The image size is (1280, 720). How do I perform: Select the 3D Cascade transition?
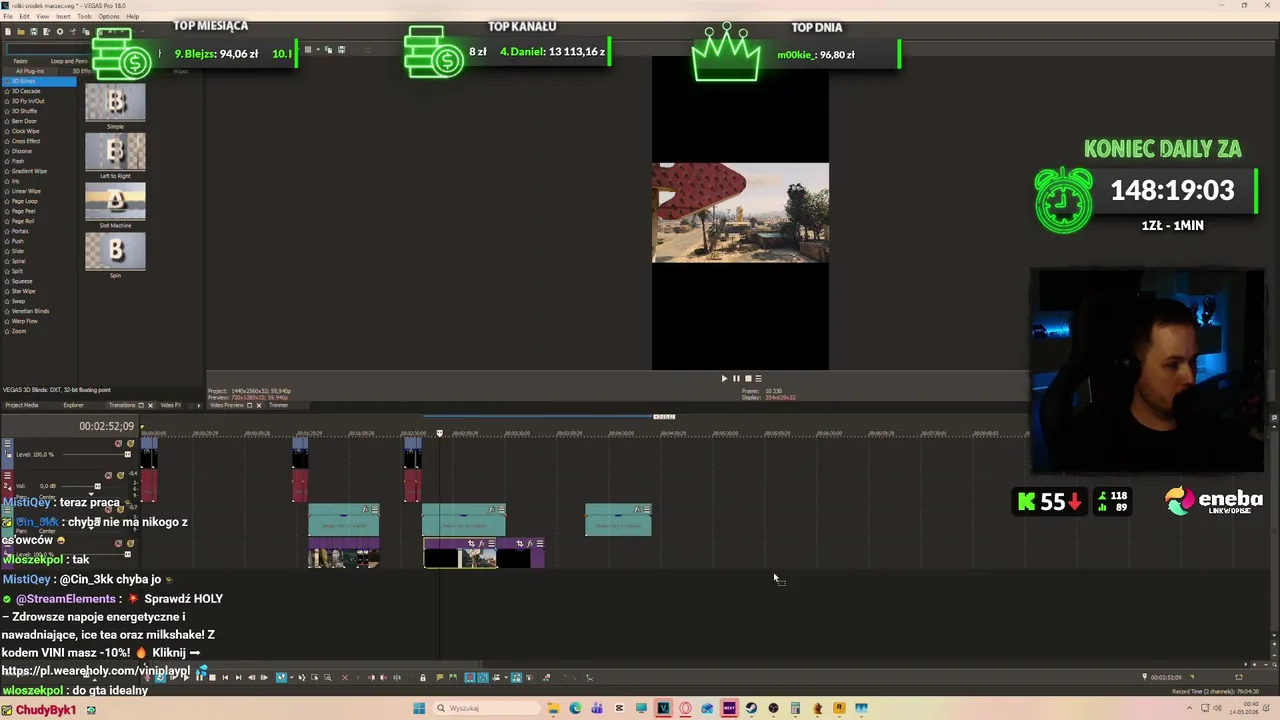[x=26, y=91]
